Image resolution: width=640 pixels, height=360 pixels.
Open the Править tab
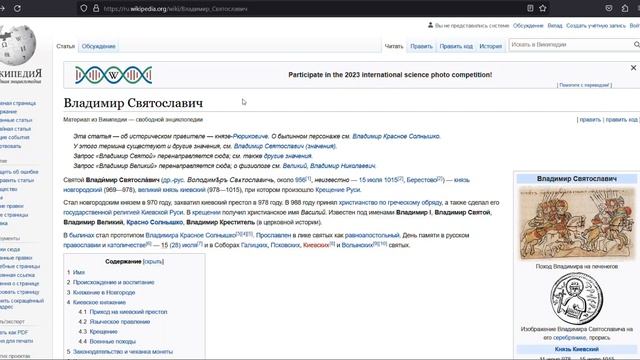[x=421, y=46]
